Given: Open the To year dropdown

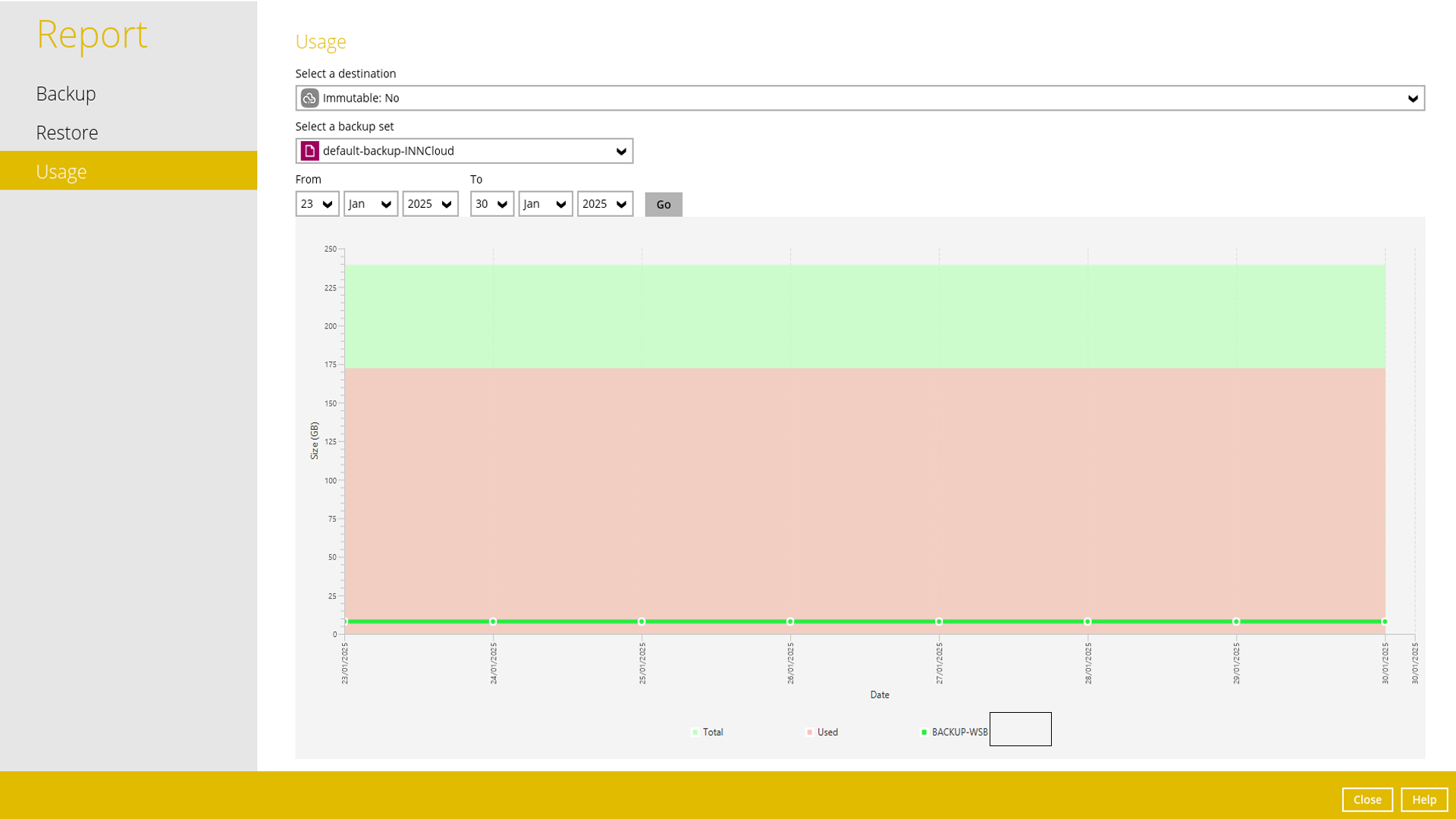Looking at the screenshot, I should click(604, 204).
